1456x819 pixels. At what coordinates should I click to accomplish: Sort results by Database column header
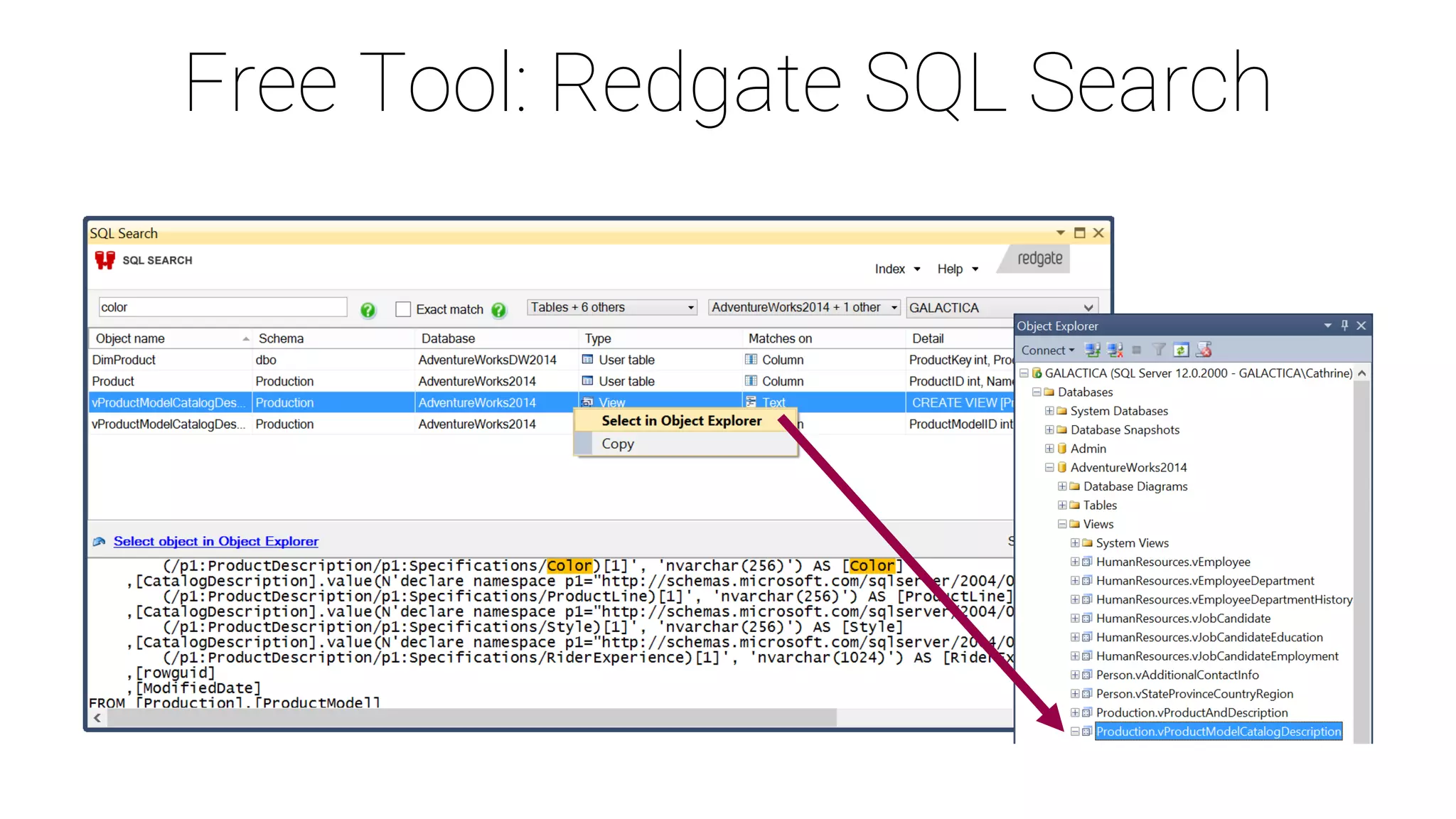coord(496,338)
